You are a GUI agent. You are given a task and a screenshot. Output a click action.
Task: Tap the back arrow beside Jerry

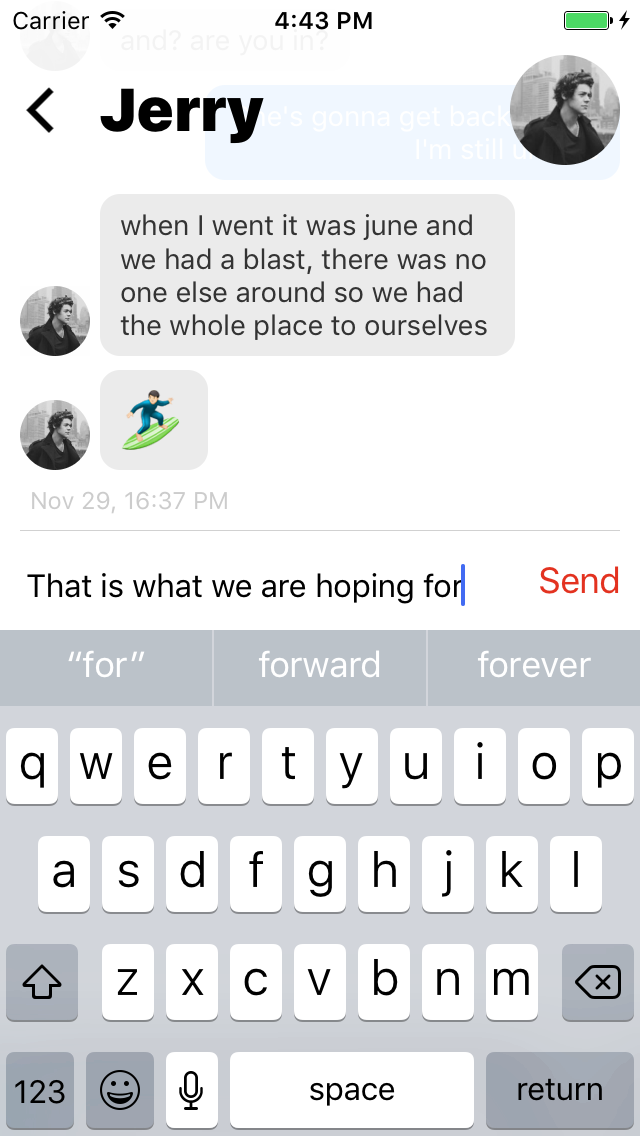40,110
